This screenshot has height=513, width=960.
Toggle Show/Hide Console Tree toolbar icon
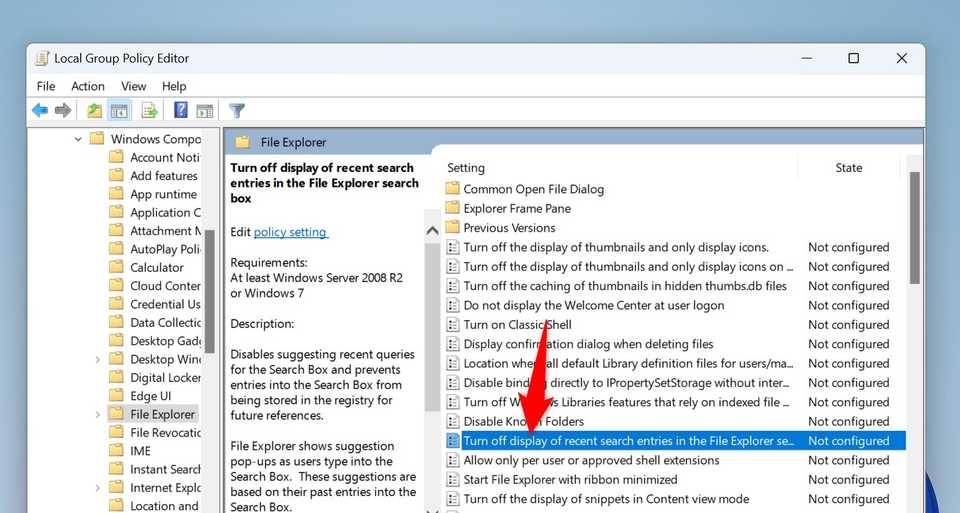(x=119, y=110)
